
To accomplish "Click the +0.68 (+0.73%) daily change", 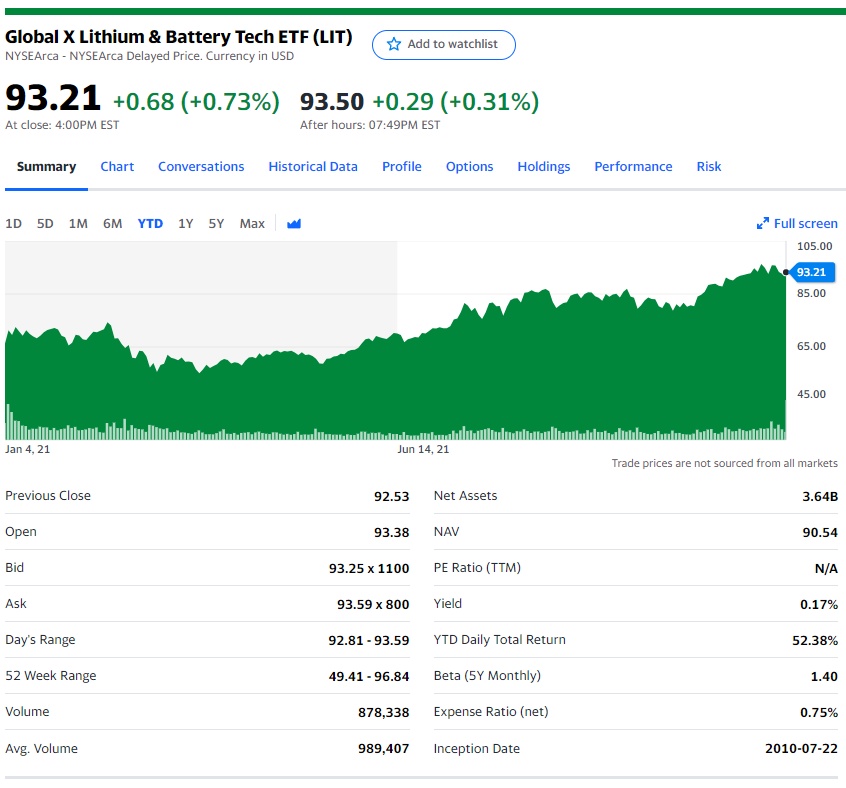I will (196, 102).
